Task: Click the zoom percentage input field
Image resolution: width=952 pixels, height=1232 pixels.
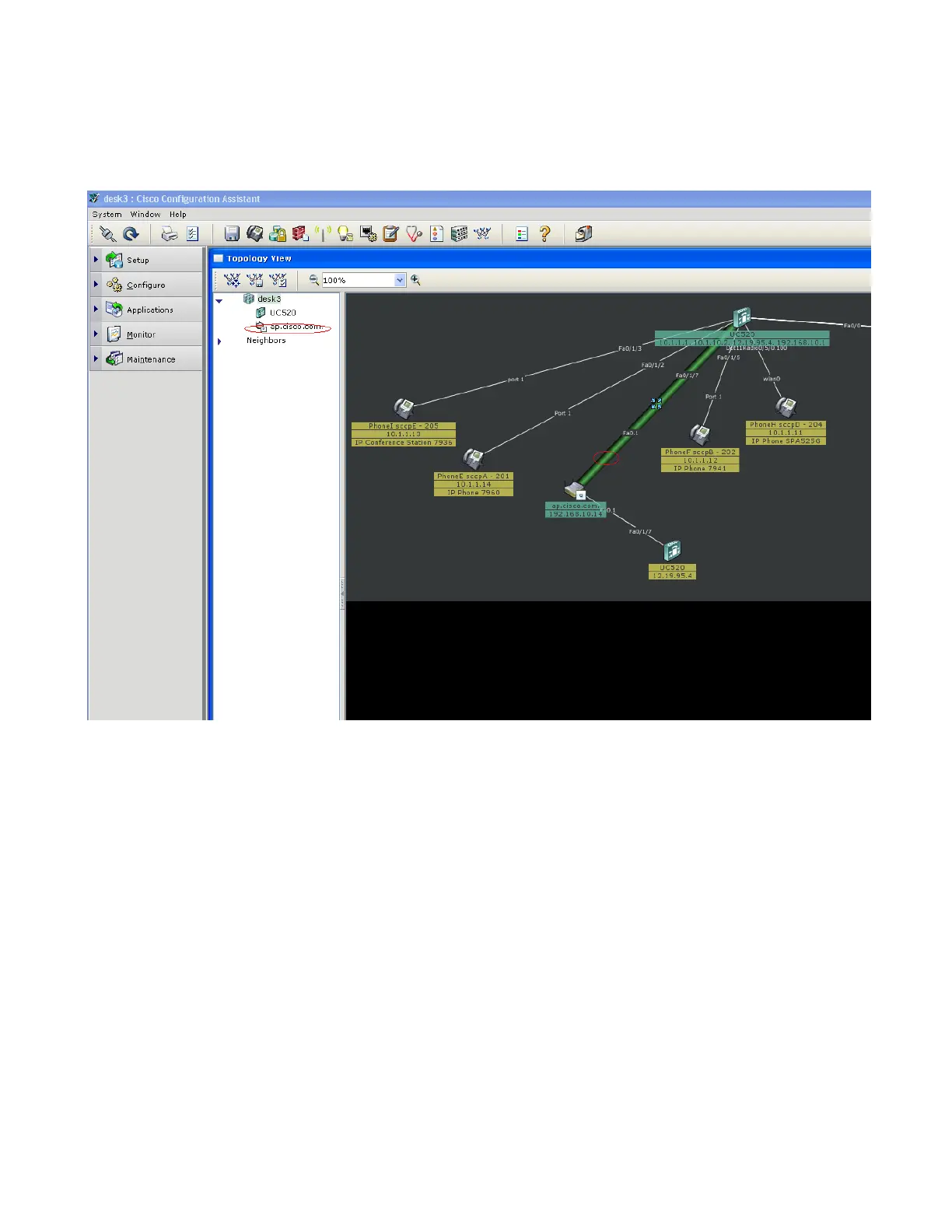Action: point(358,280)
